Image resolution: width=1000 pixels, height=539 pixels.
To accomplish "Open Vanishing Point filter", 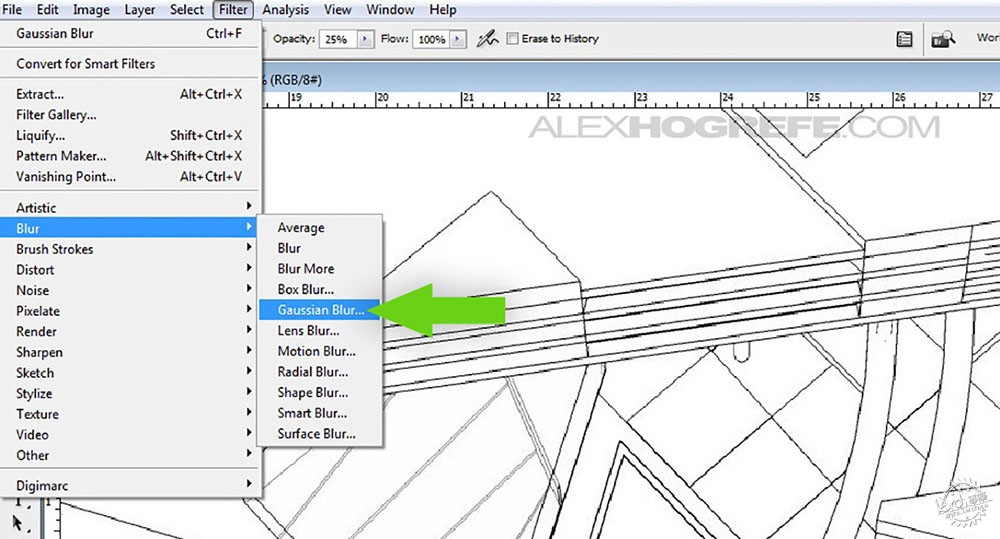I will pyautogui.click(x=129, y=177).
